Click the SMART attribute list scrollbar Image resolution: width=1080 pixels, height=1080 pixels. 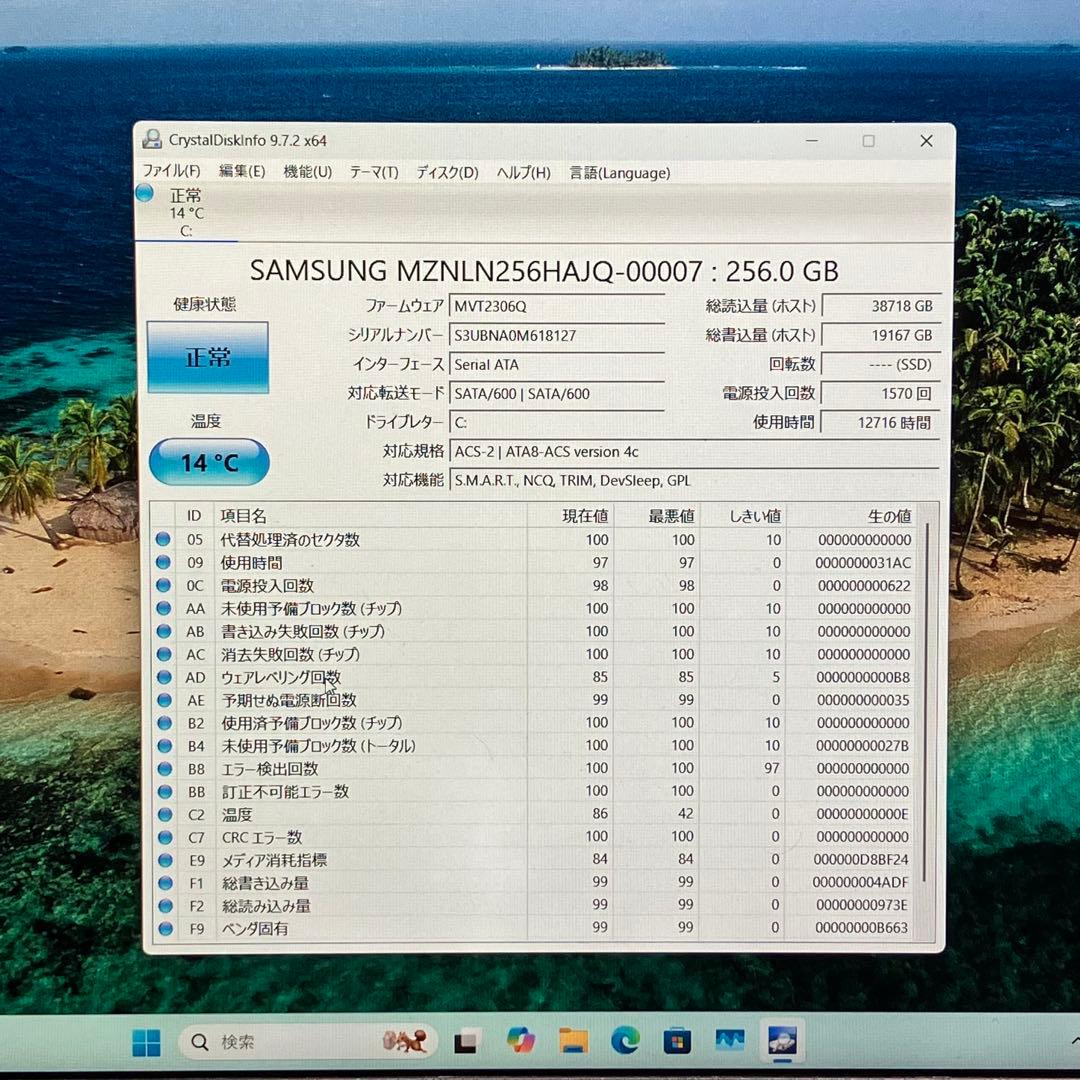(x=926, y=700)
